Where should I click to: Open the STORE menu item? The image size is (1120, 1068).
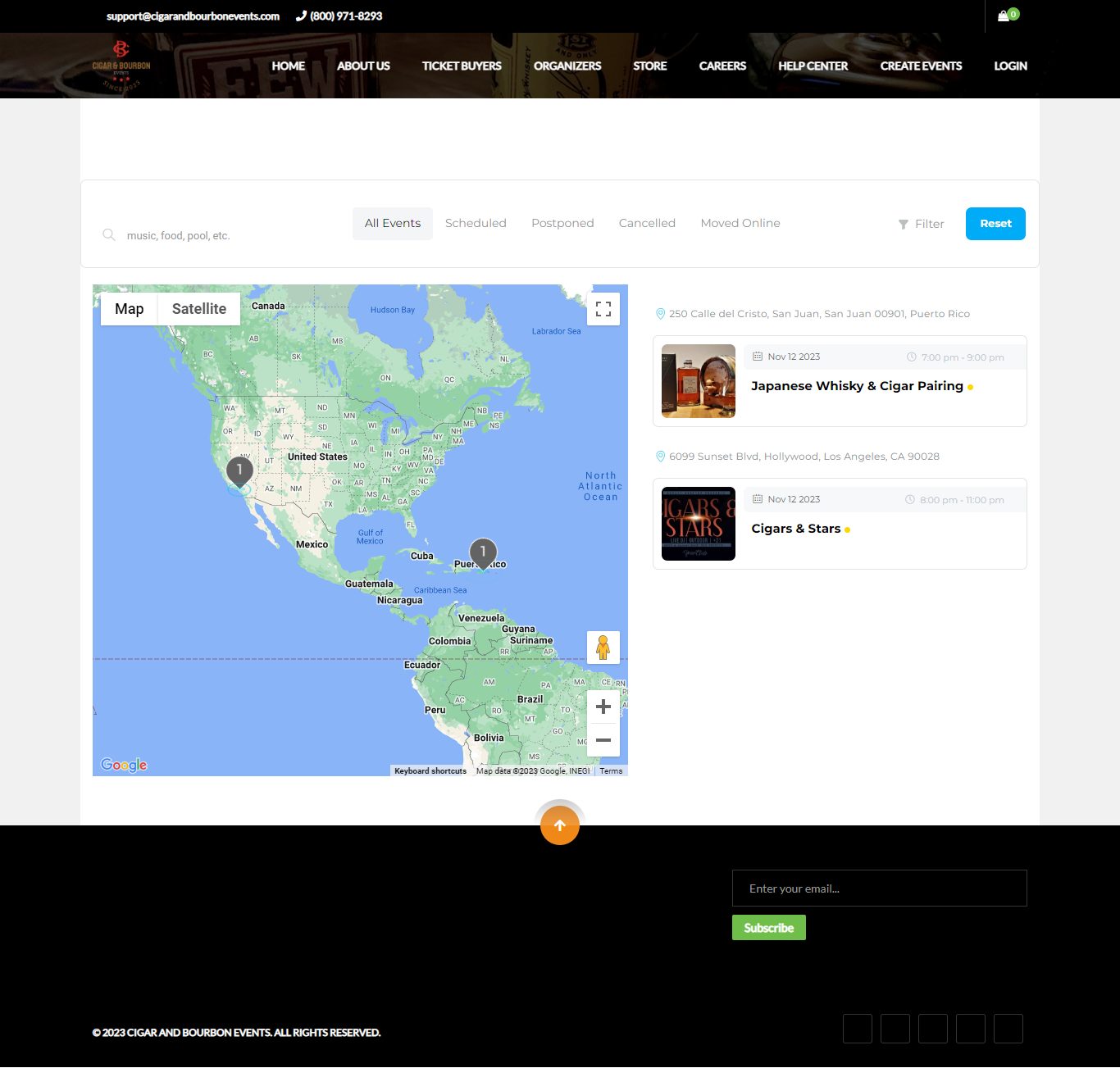(x=650, y=66)
